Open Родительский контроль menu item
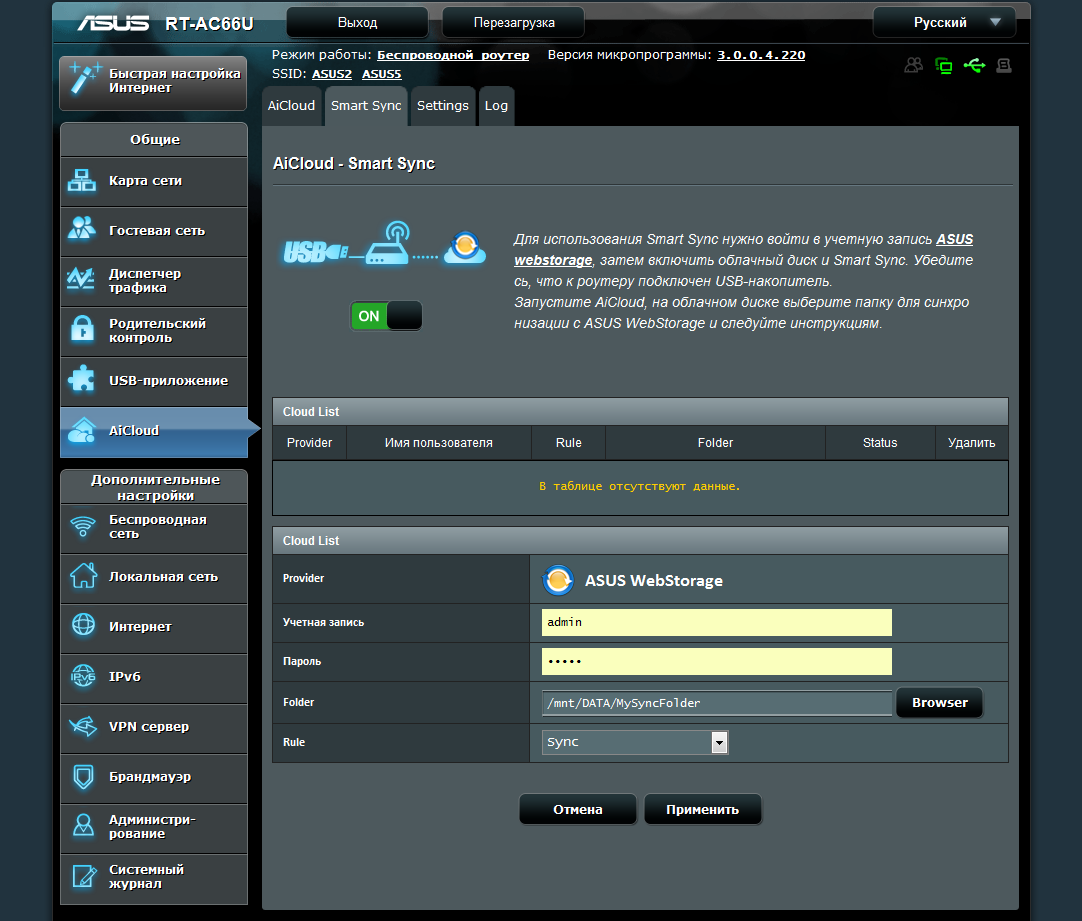Image resolution: width=1082 pixels, height=921 pixels. [154, 331]
